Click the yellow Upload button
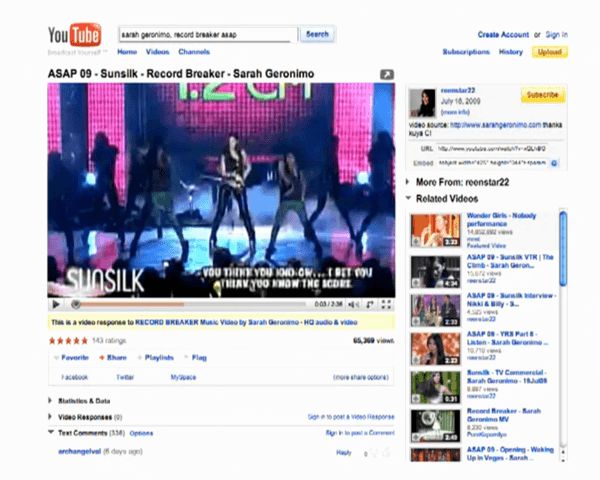 (550, 52)
